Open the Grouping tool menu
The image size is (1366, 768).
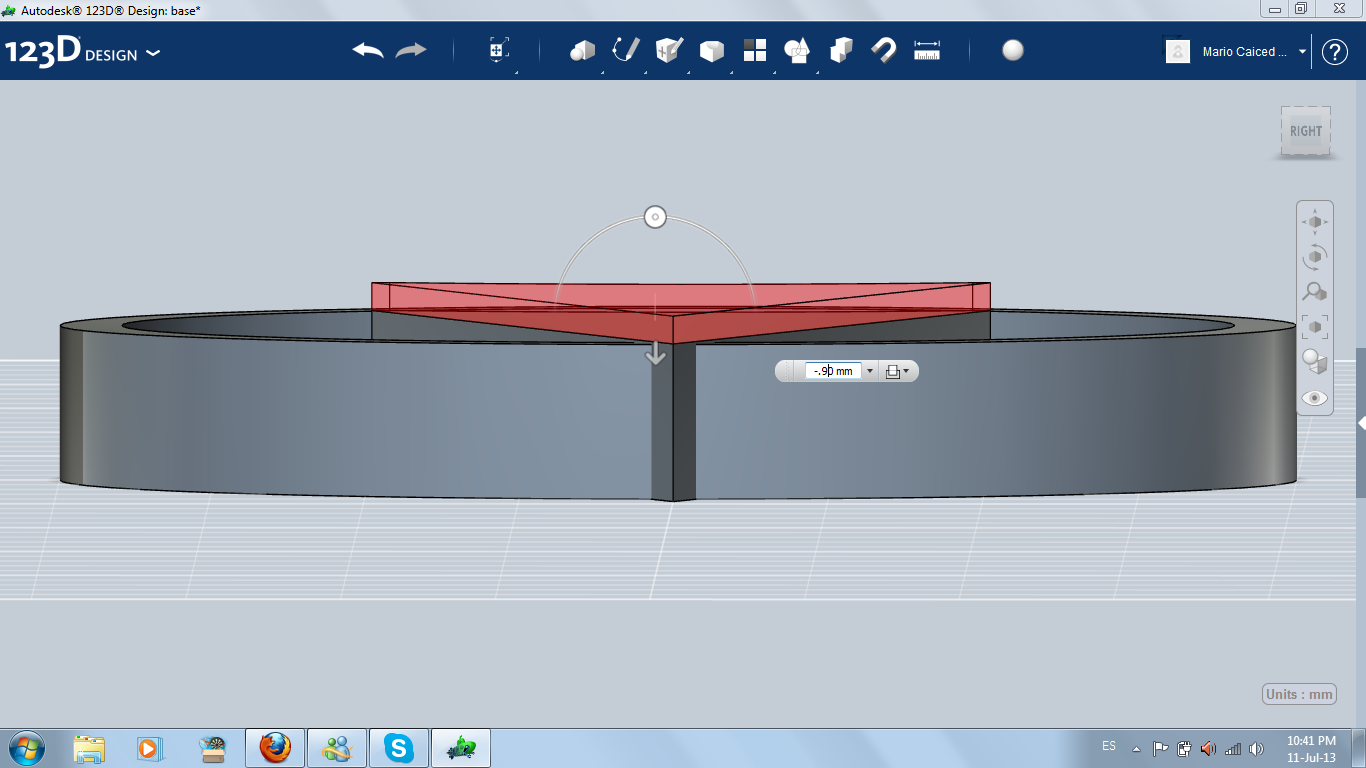(797, 50)
